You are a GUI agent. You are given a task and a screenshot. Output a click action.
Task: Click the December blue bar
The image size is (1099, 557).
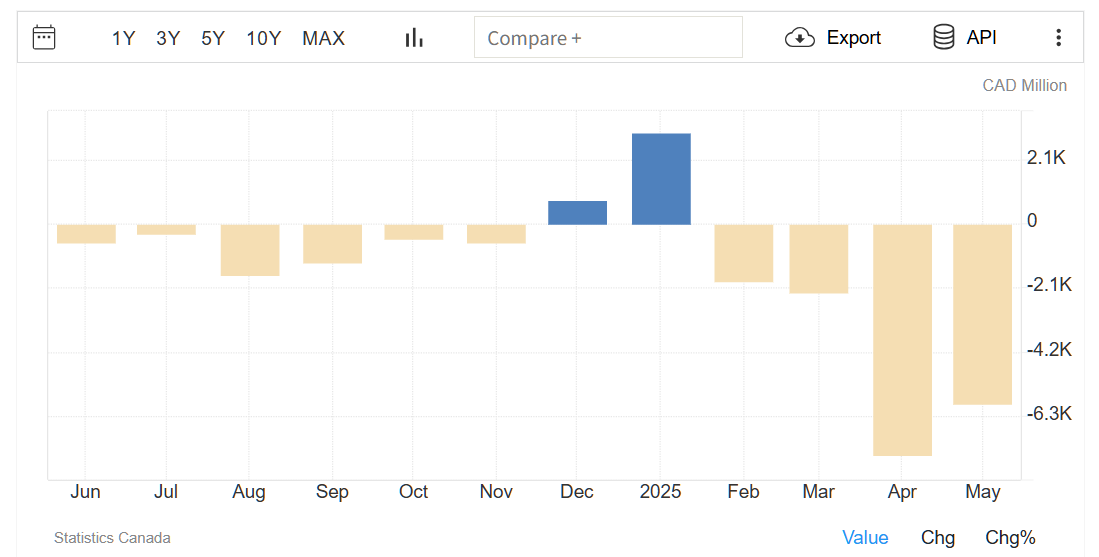[x=577, y=213]
